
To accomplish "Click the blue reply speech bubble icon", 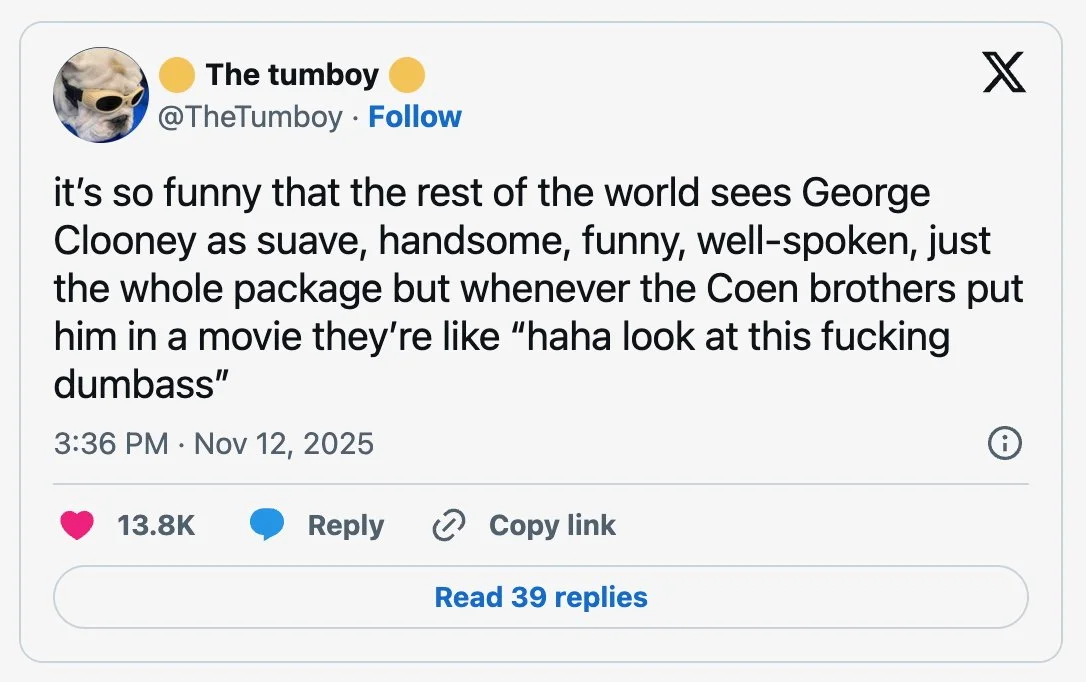I will coord(267,525).
